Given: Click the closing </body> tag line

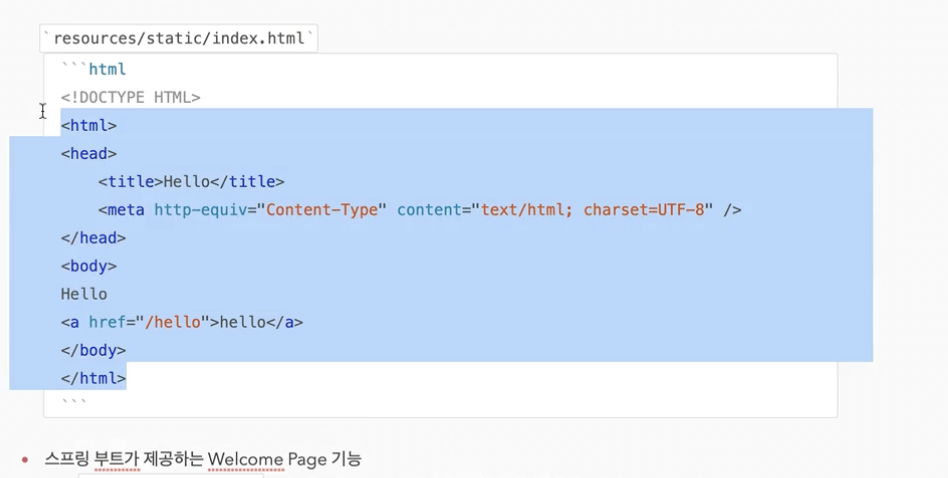Looking at the screenshot, I should (93, 350).
